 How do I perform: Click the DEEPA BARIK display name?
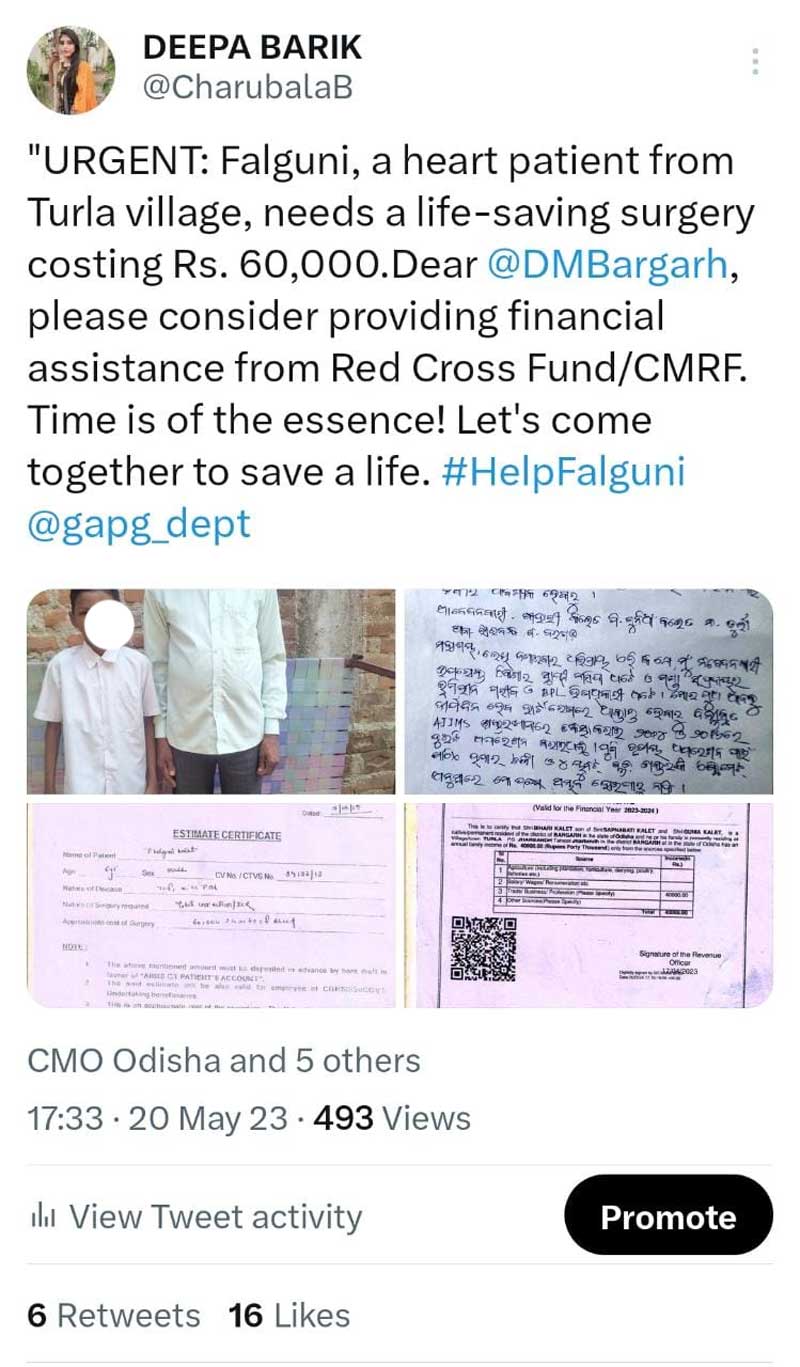tap(252, 47)
